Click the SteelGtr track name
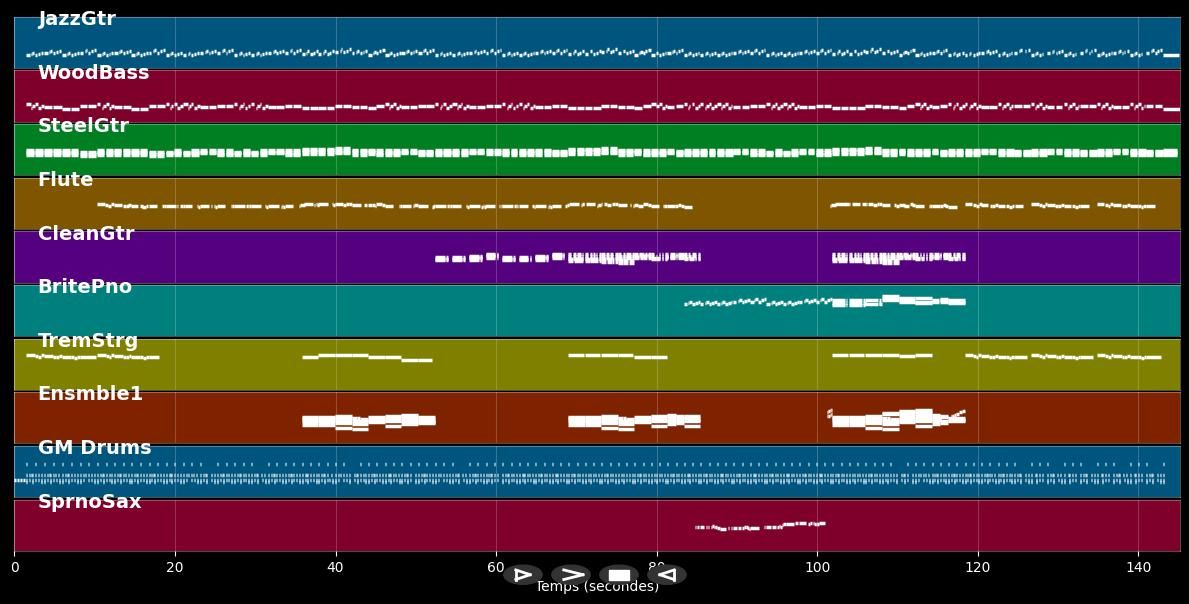The image size is (1189, 604). click(x=83, y=126)
